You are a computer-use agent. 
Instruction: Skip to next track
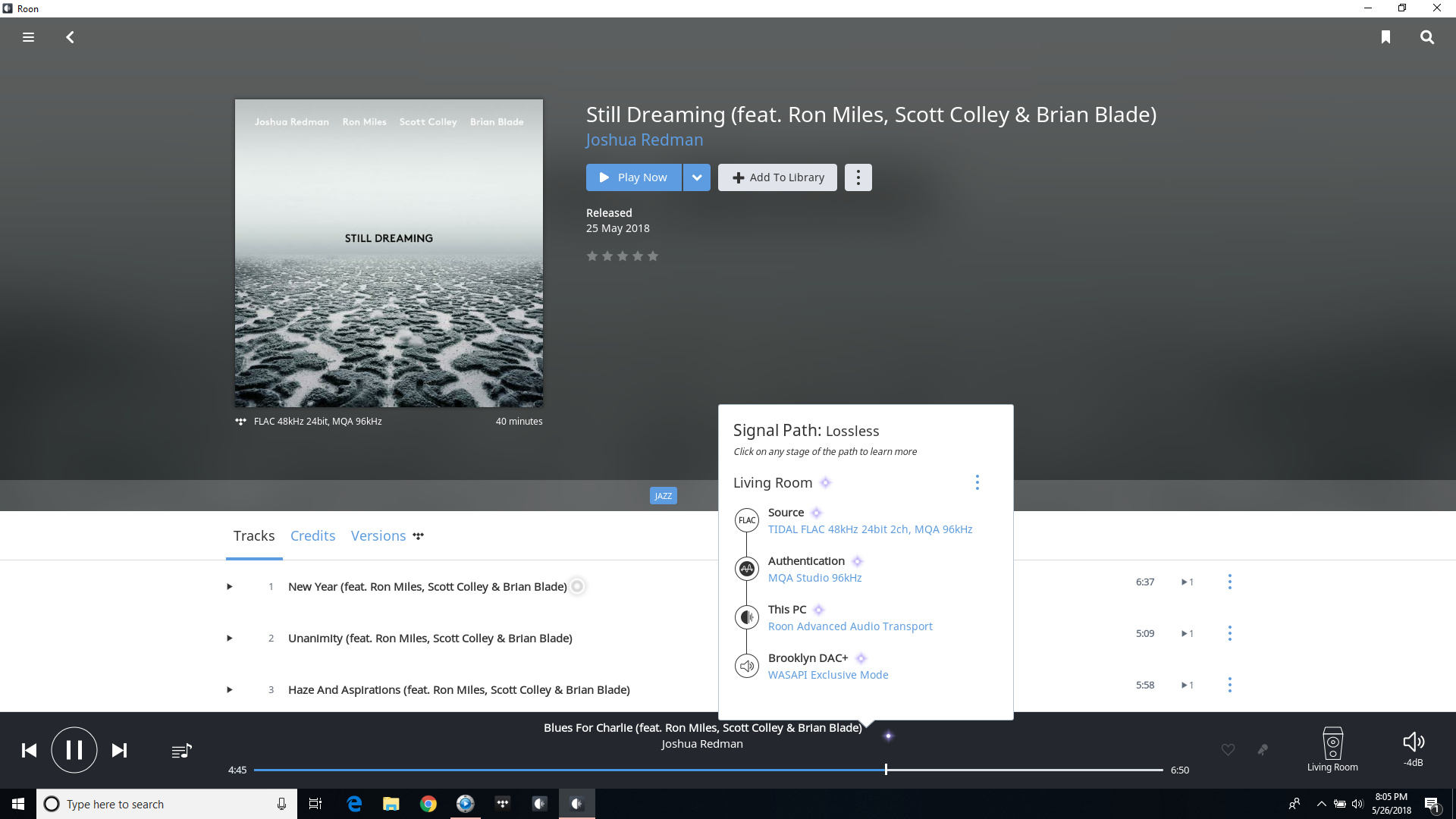coord(120,751)
